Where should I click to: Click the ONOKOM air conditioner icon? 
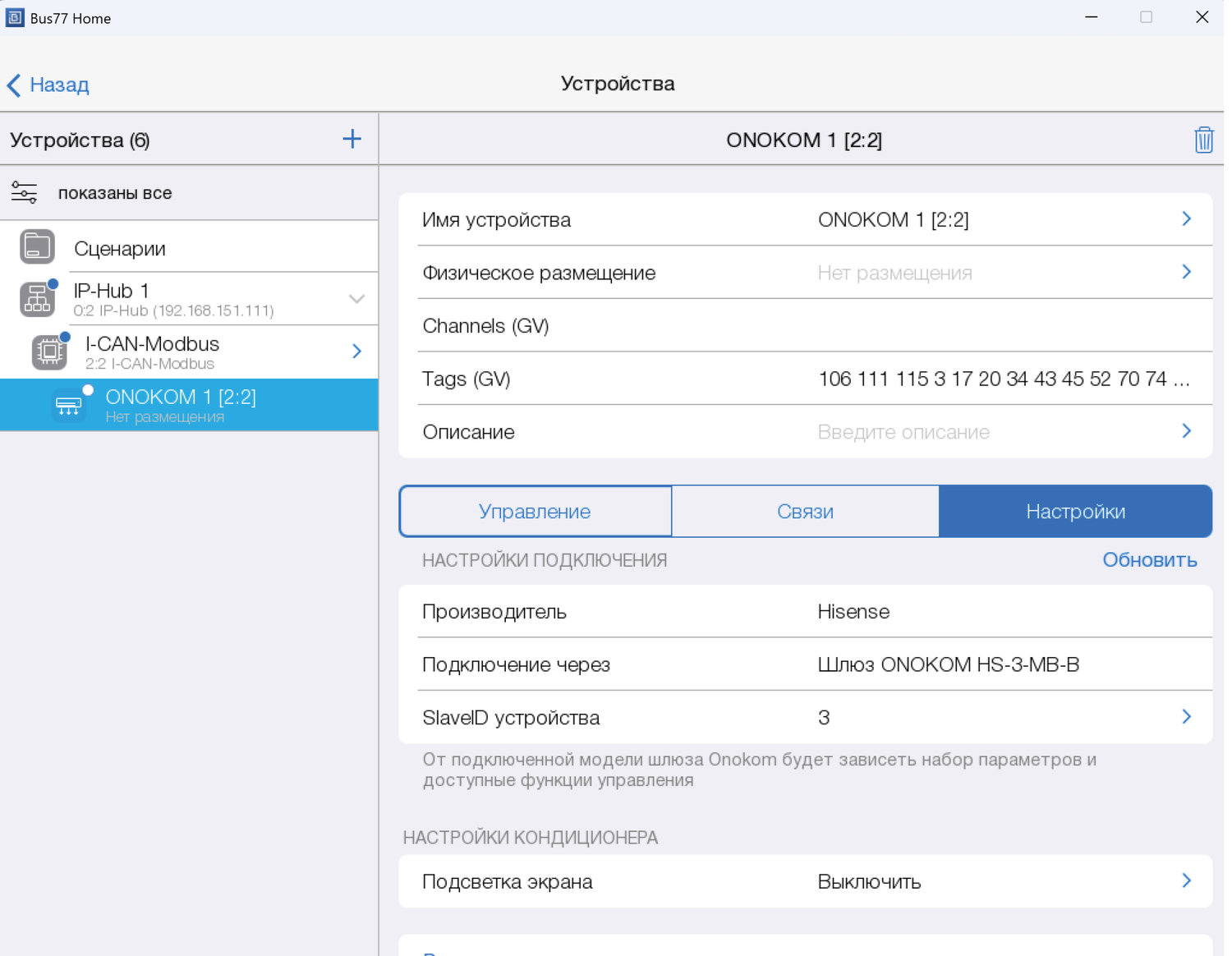69,406
